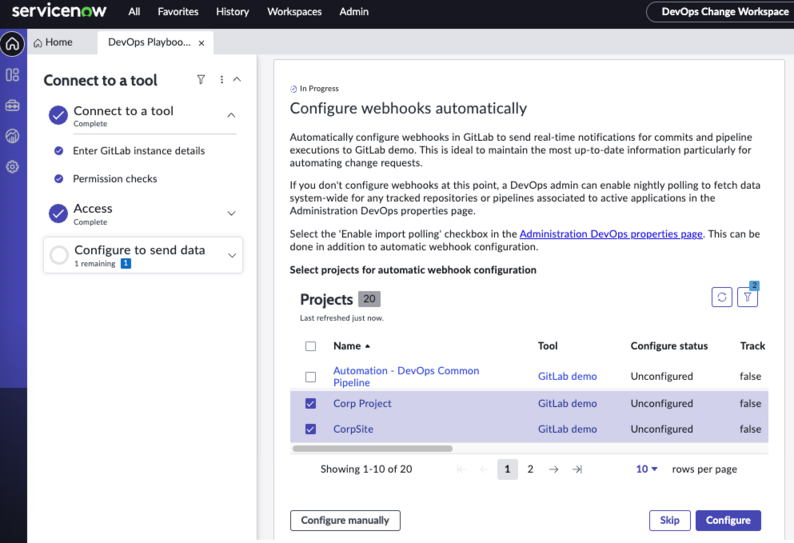Open Permission checks step
Screen dimensions: 794x543
(x=115, y=179)
